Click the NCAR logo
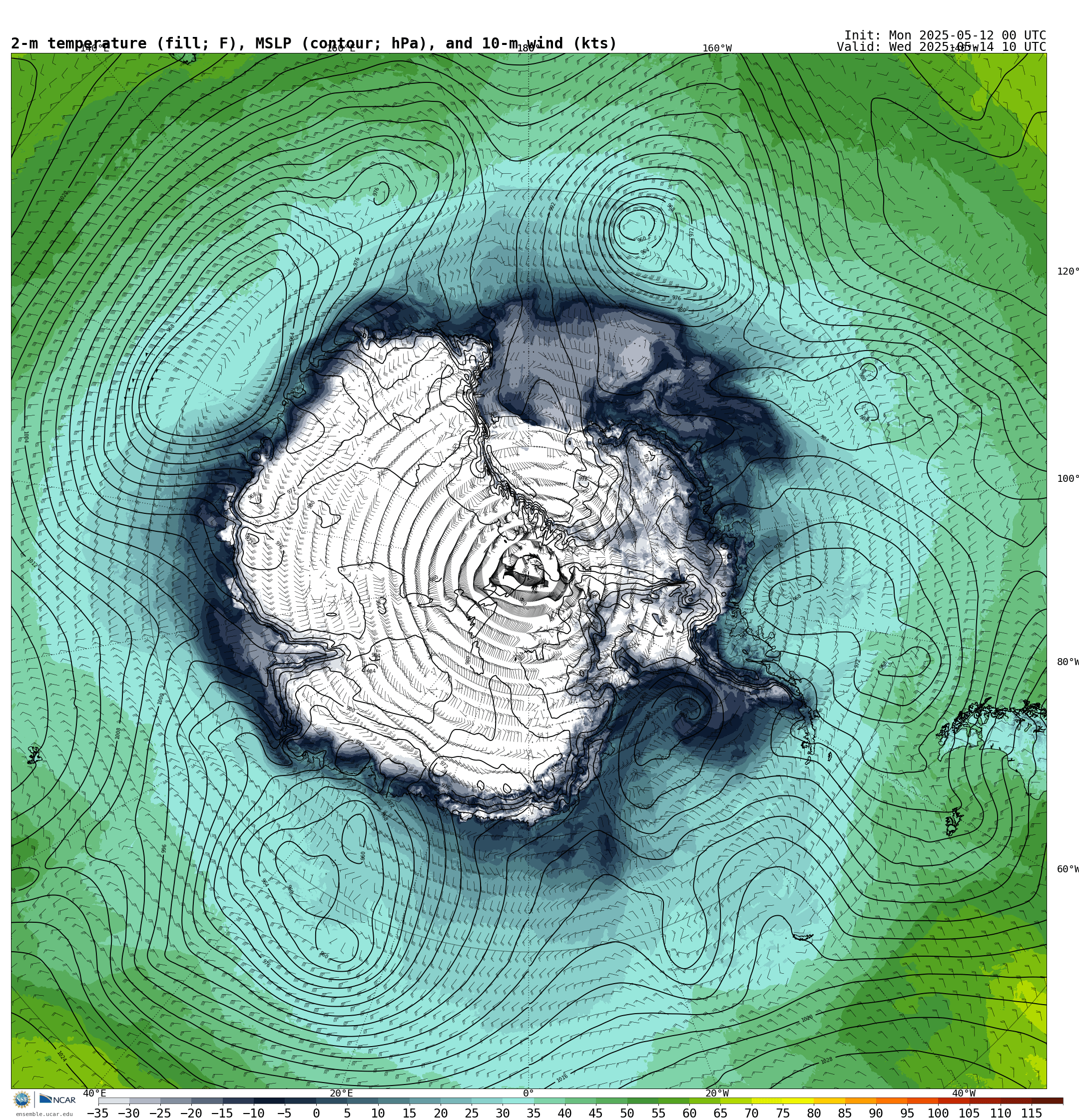1079x1120 pixels. click(57, 1100)
